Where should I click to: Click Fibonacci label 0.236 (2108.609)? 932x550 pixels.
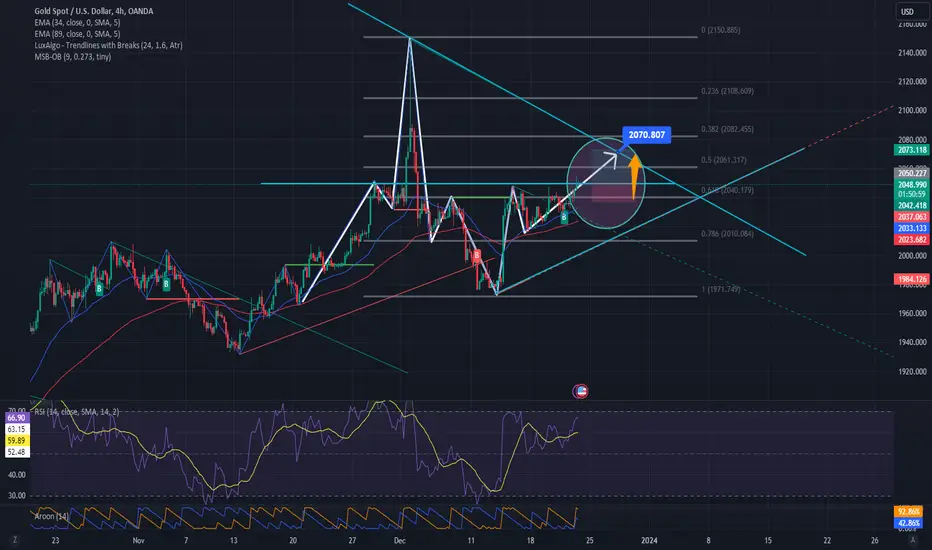point(728,91)
